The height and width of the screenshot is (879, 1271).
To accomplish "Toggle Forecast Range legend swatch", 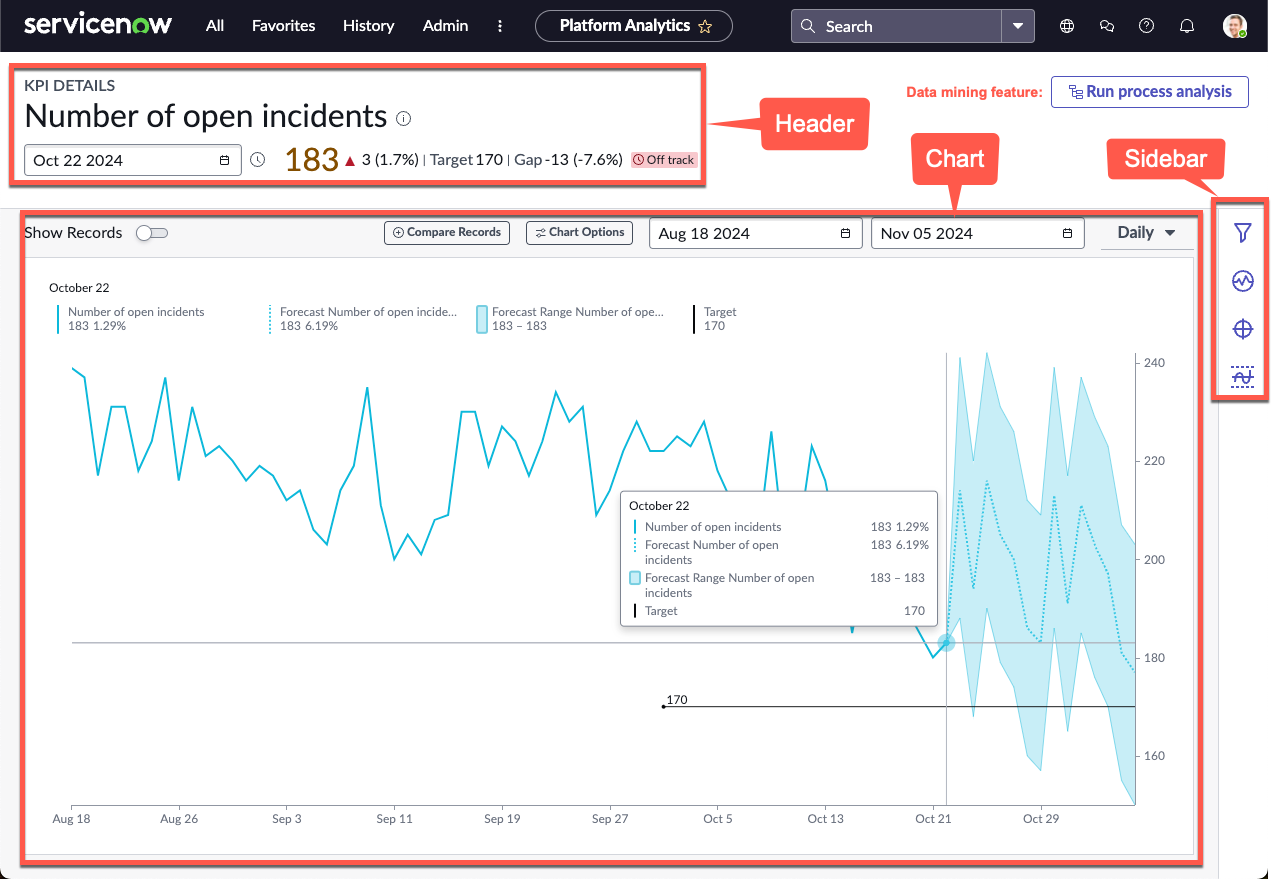I will [x=482, y=319].
